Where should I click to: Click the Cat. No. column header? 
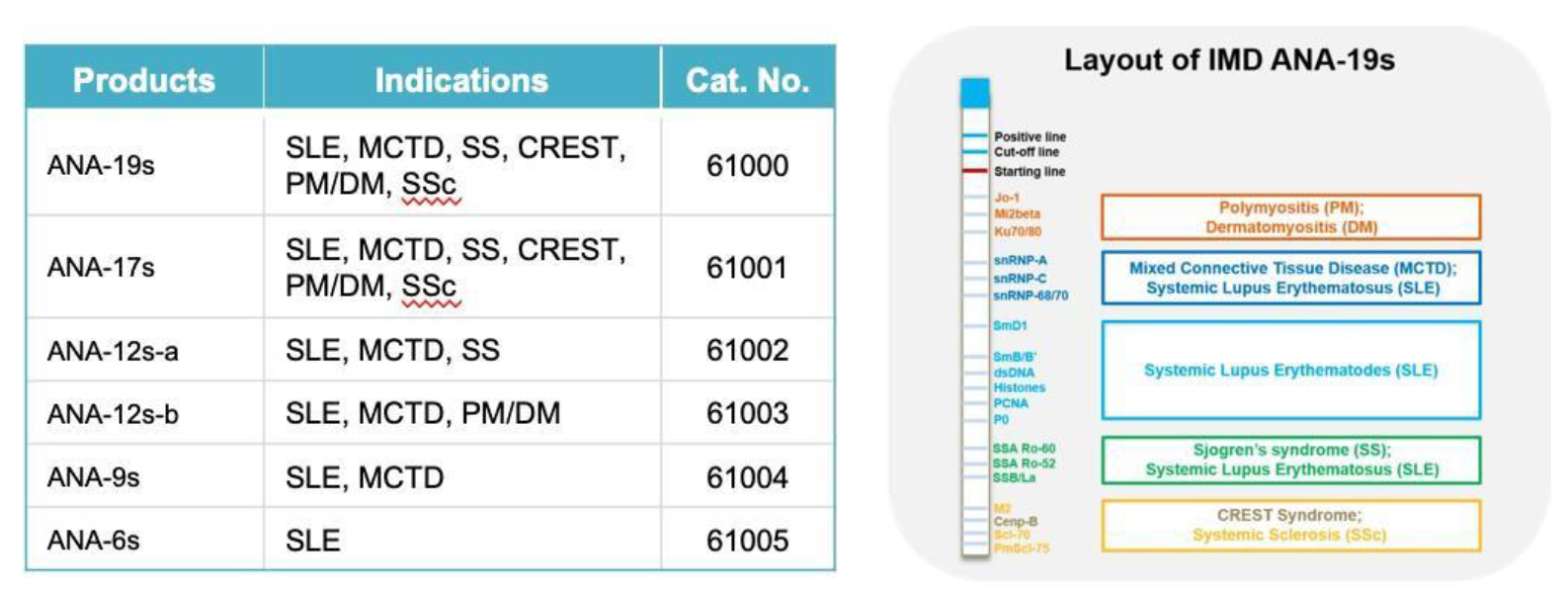pyautogui.click(x=747, y=80)
